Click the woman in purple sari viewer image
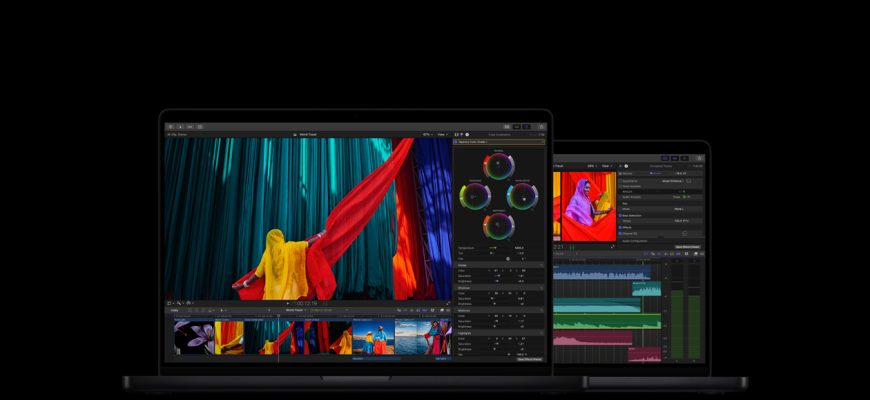870x400 pixels. 589,206
